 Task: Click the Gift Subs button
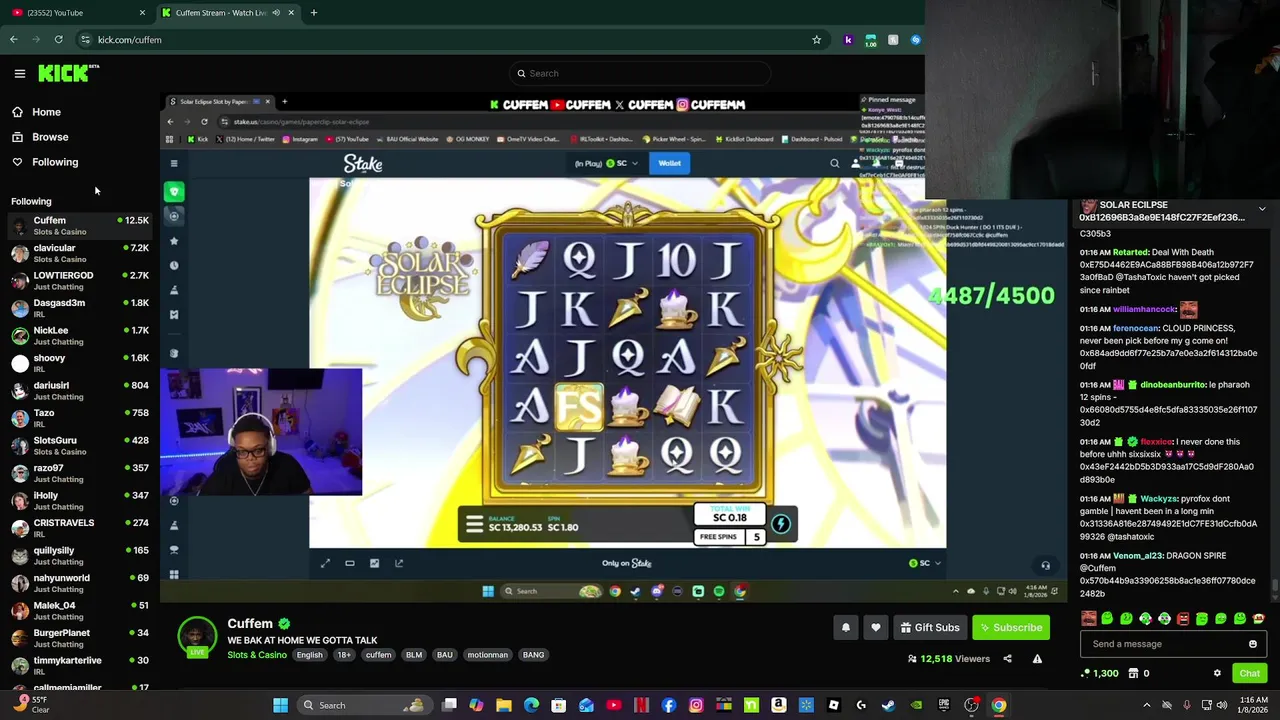point(929,628)
